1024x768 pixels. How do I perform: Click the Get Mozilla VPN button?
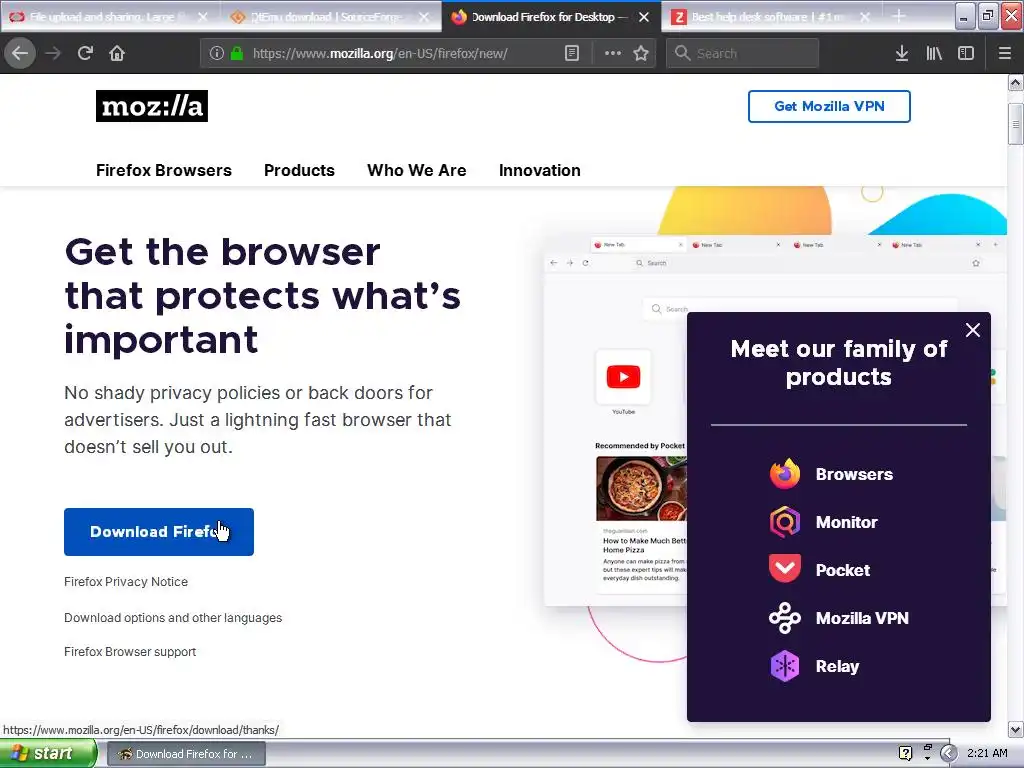(x=829, y=106)
